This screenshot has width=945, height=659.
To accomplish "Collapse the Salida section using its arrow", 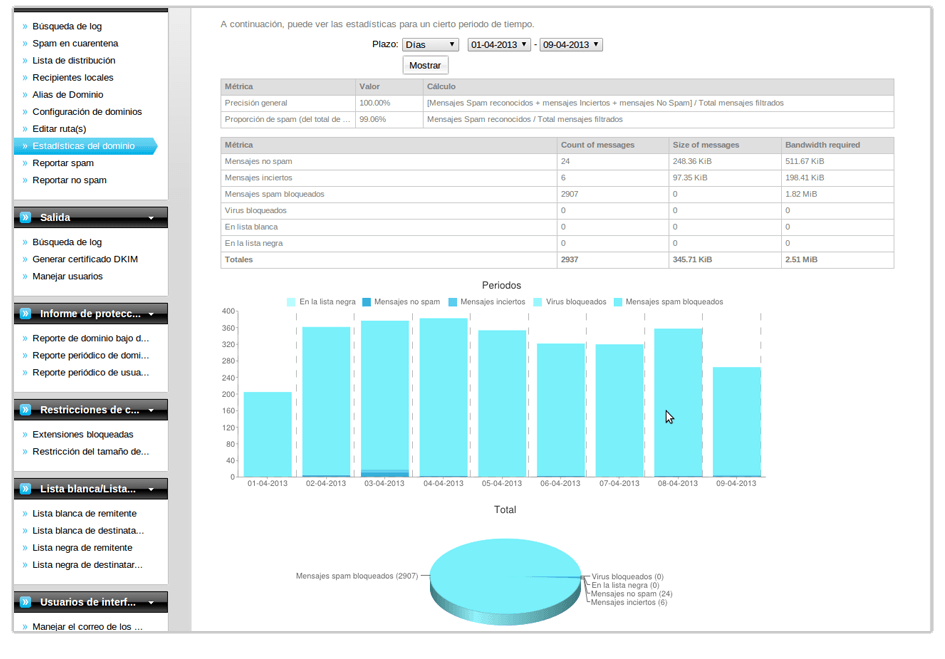I will (151, 218).
